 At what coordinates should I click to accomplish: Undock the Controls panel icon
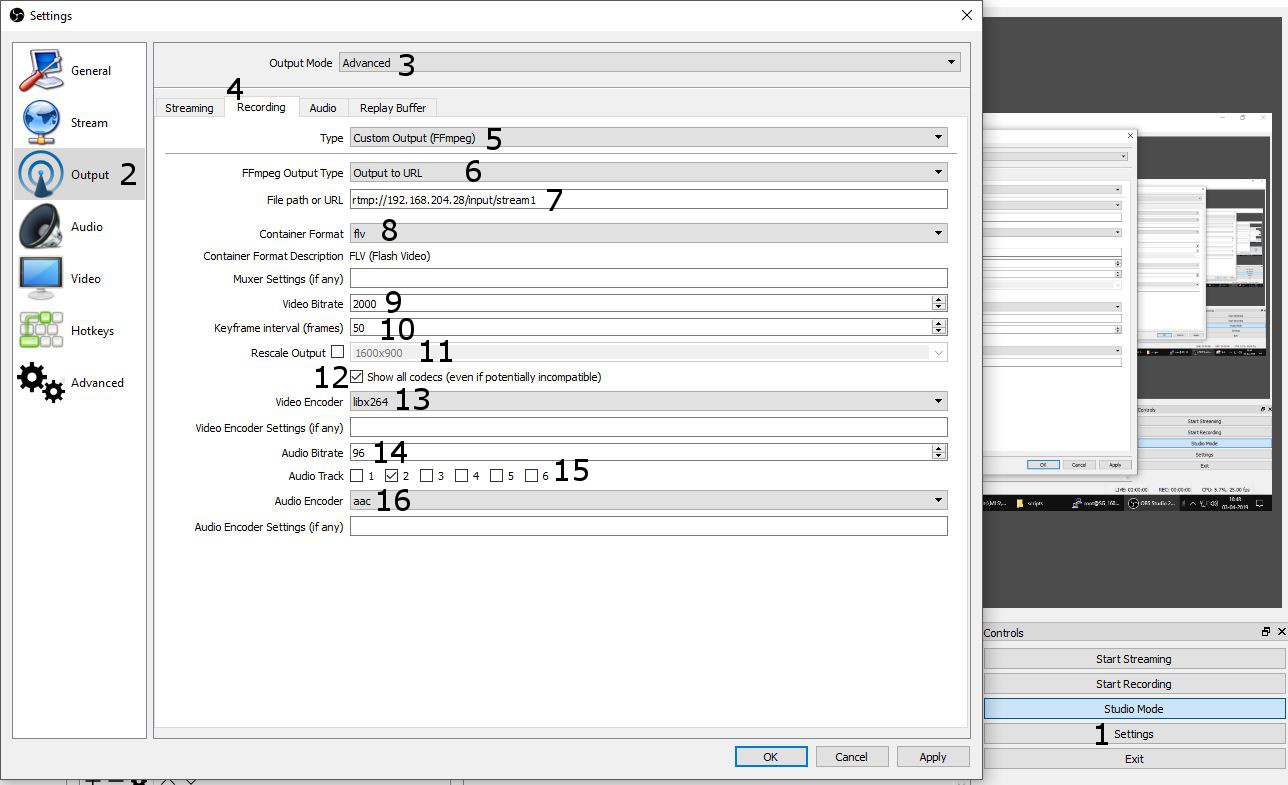pos(1265,632)
